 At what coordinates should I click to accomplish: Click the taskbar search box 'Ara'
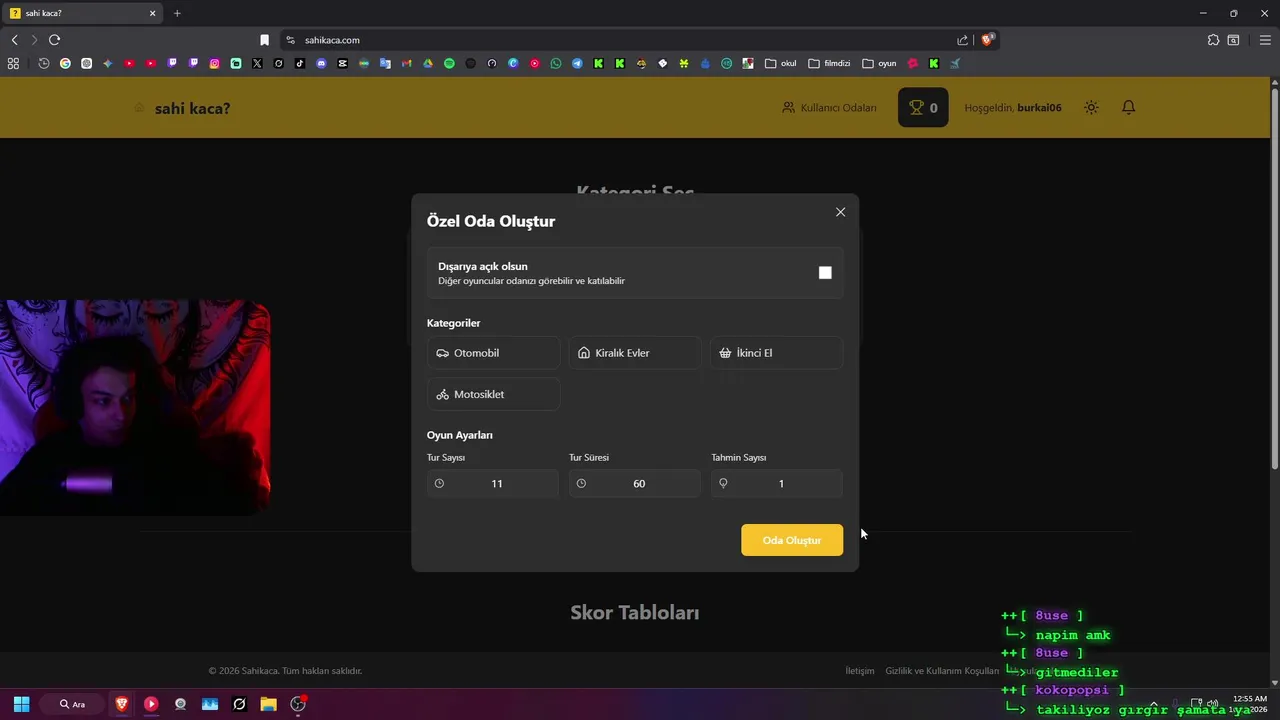[72, 704]
